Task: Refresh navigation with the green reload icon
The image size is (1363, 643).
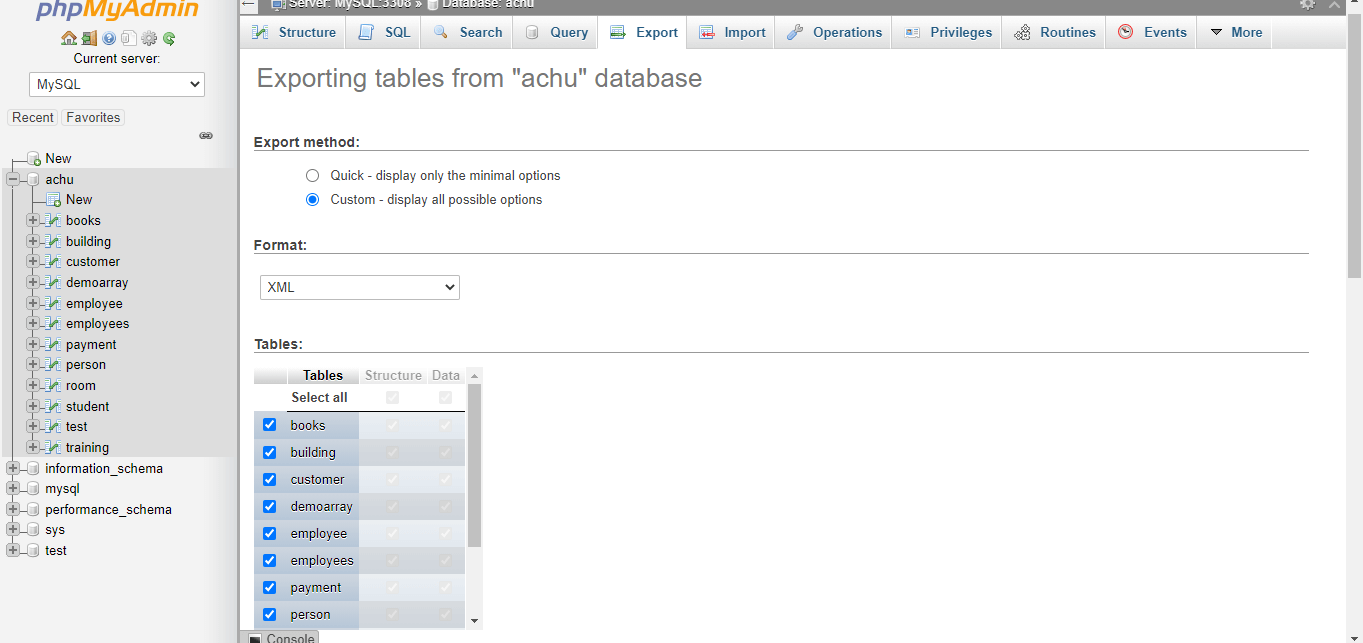Action: 168,38
